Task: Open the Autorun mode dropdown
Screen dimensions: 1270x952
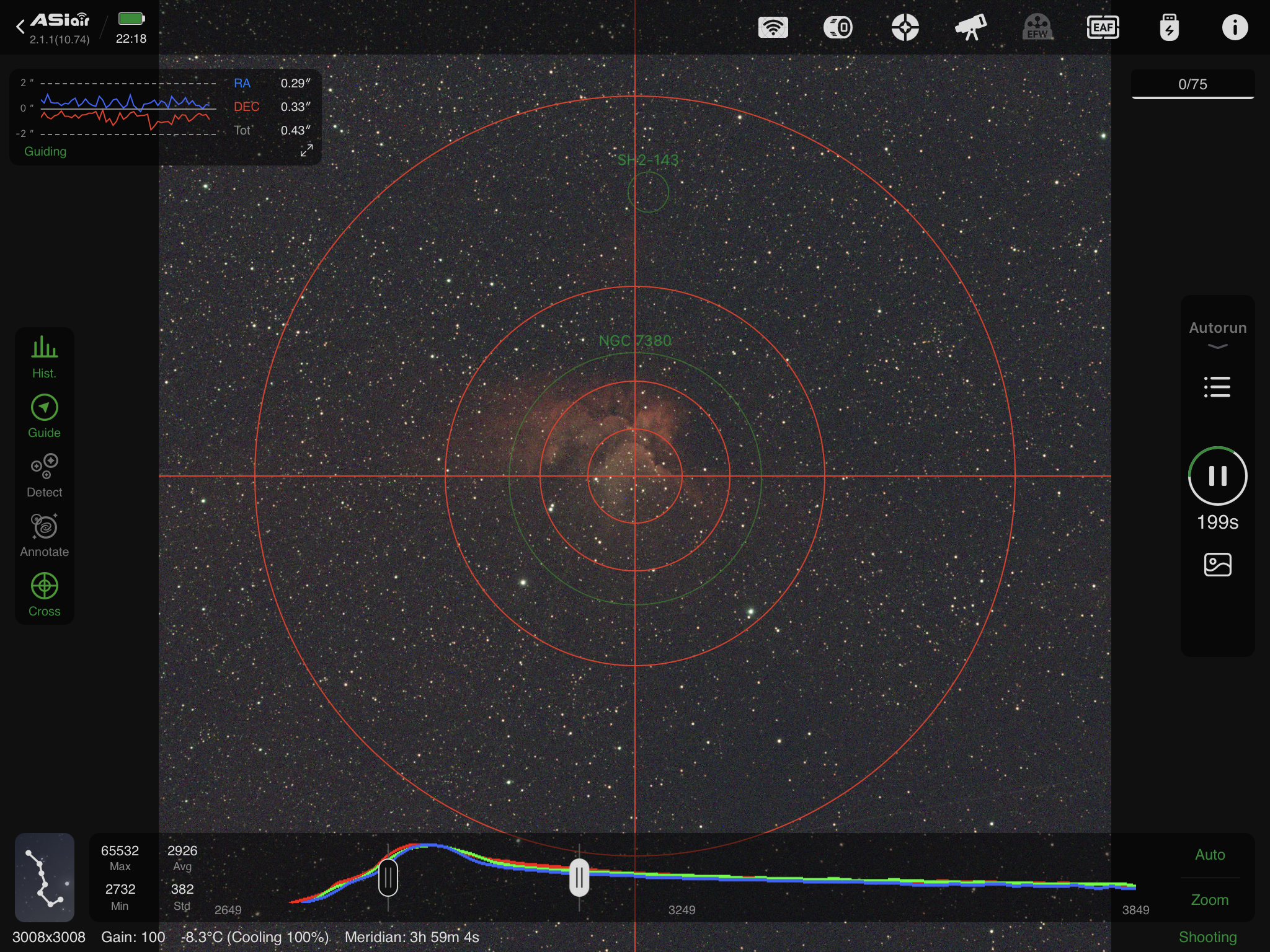Action: click(1217, 334)
